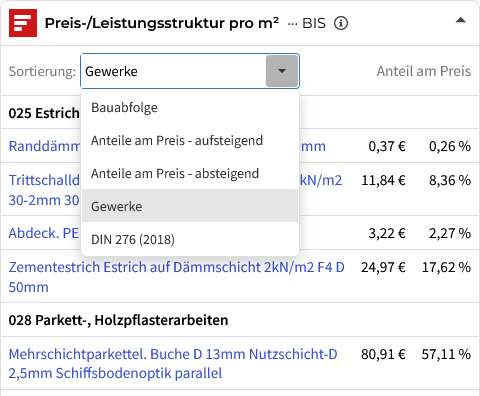This screenshot has height=396, width=480.
Task: Open Zementestrich Estrich auf Dämmschicht link
Action: coord(177,277)
